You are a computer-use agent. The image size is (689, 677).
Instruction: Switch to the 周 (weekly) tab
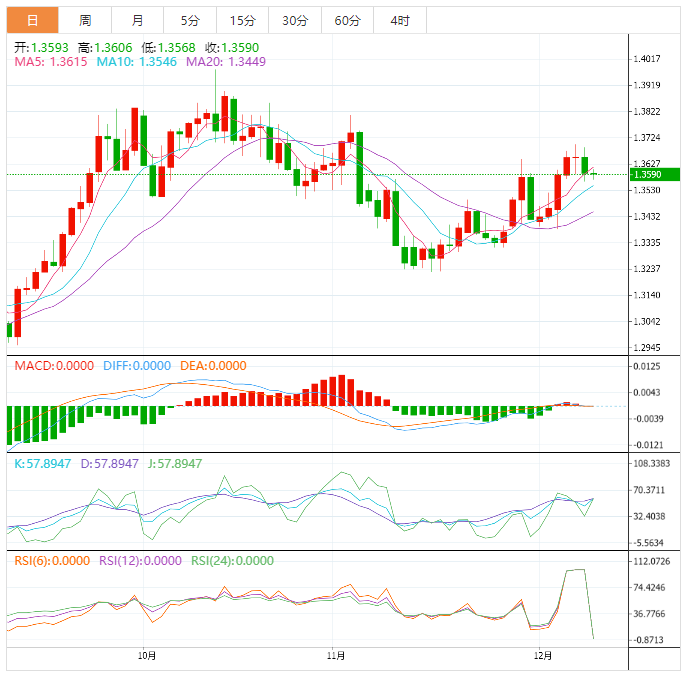pyautogui.click(x=85, y=20)
